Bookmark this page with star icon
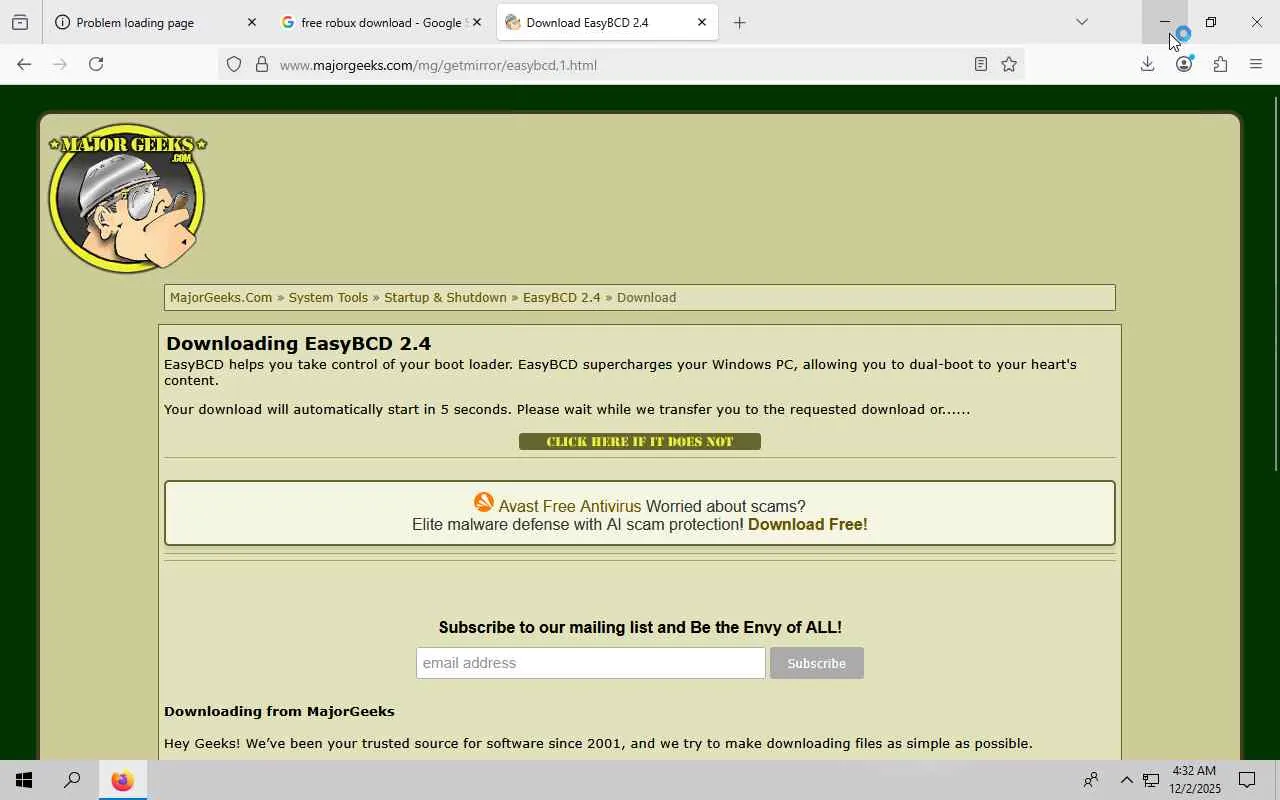The width and height of the screenshot is (1280, 800). pyautogui.click(x=1009, y=64)
